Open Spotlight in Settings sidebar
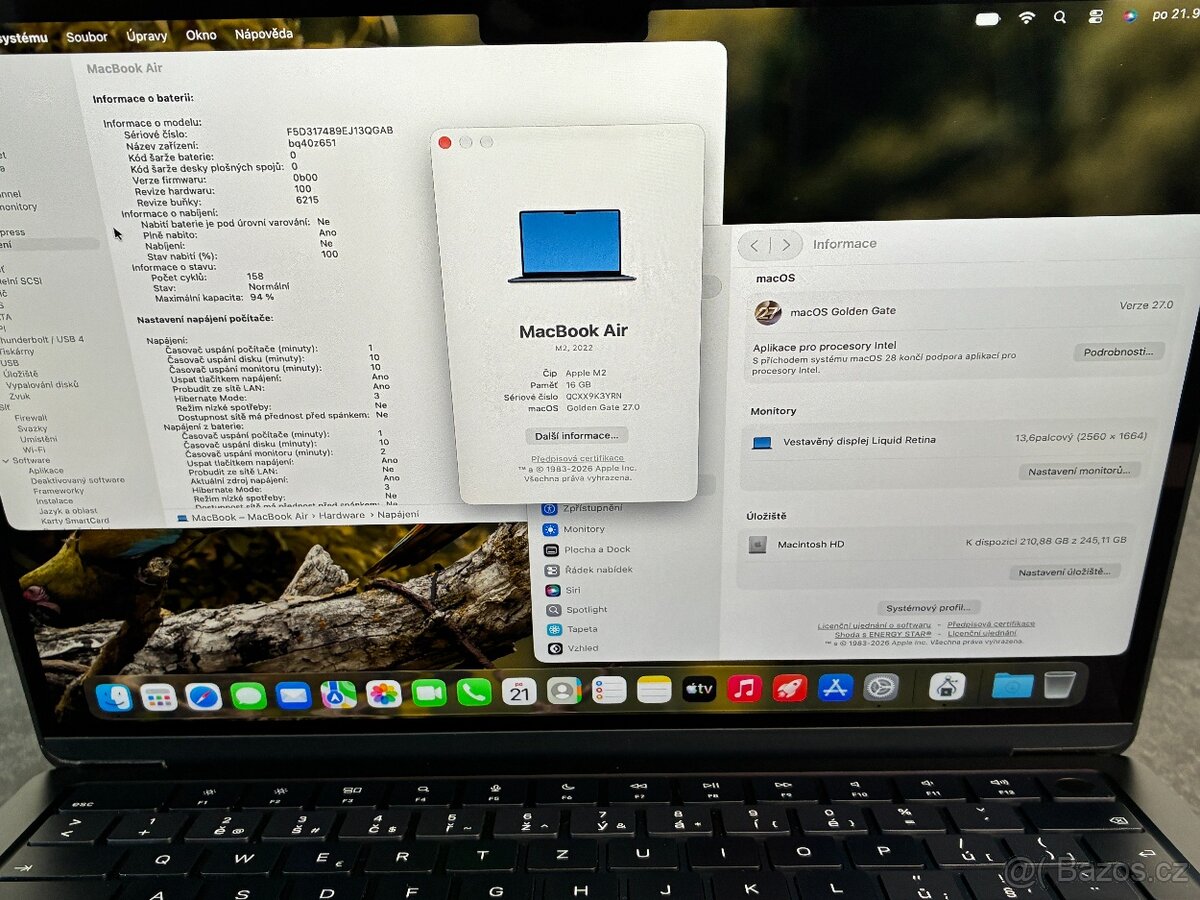Screen dimensions: 1200x900 coord(587,609)
